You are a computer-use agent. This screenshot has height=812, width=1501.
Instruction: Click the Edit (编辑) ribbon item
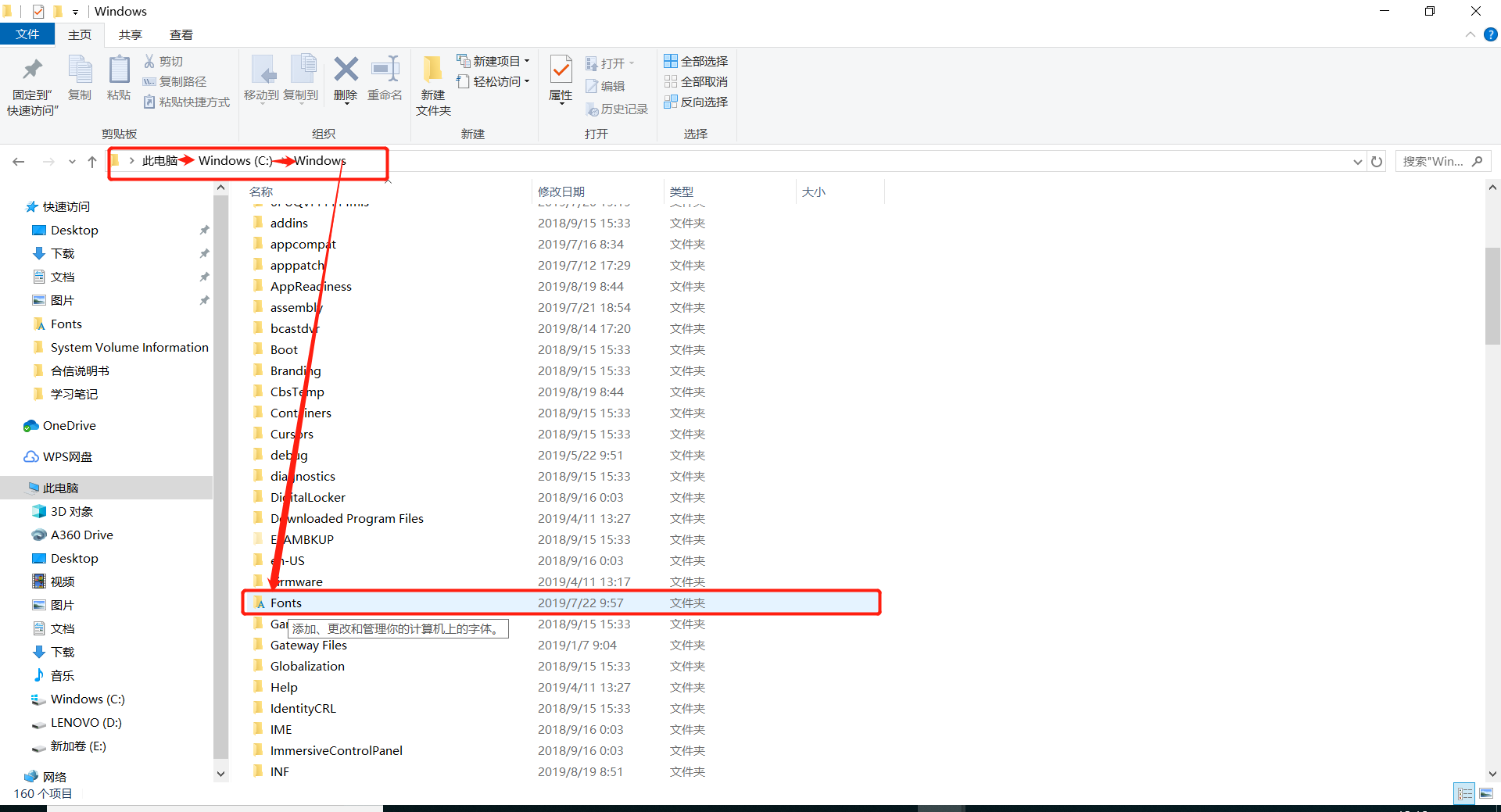tap(605, 86)
